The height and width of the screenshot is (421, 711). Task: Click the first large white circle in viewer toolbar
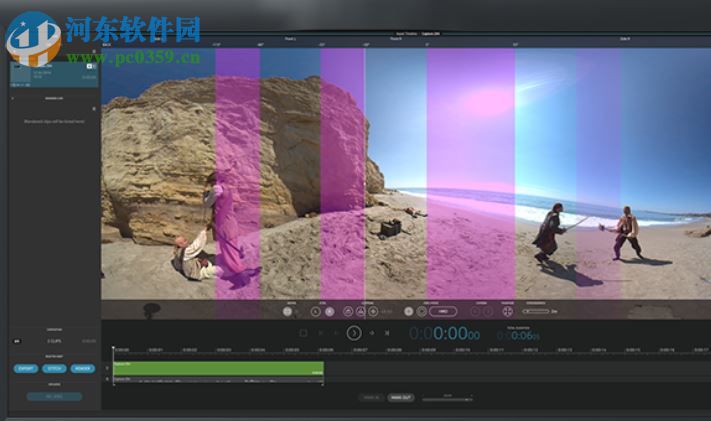(x=287, y=311)
